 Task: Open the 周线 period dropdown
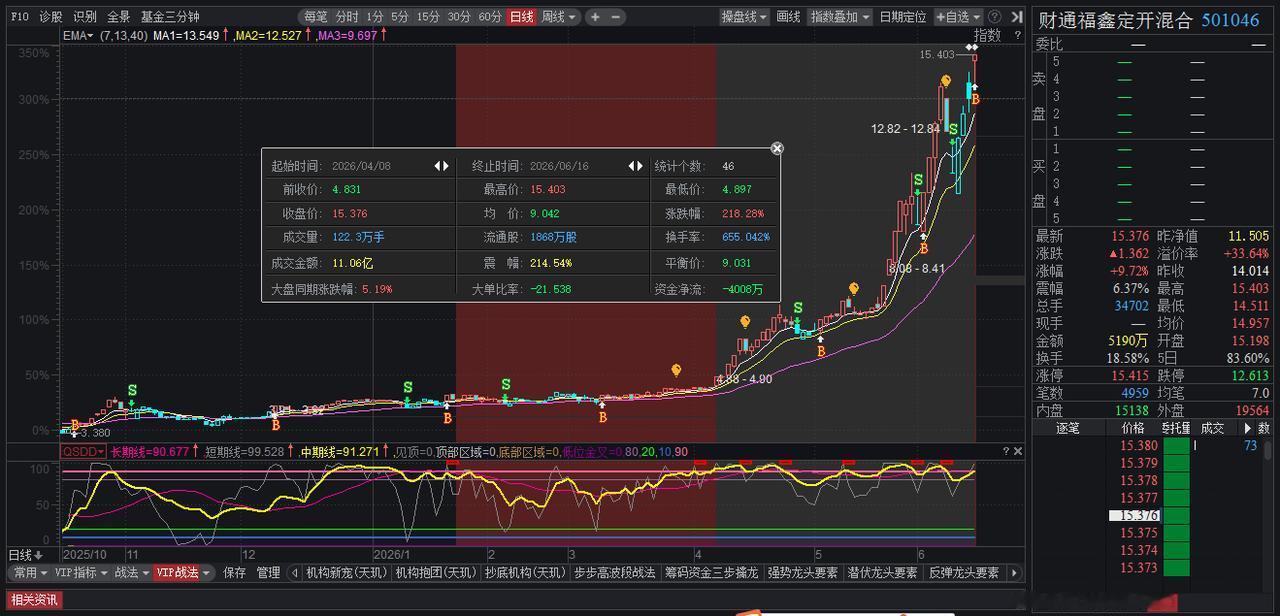pyautogui.click(x=559, y=17)
